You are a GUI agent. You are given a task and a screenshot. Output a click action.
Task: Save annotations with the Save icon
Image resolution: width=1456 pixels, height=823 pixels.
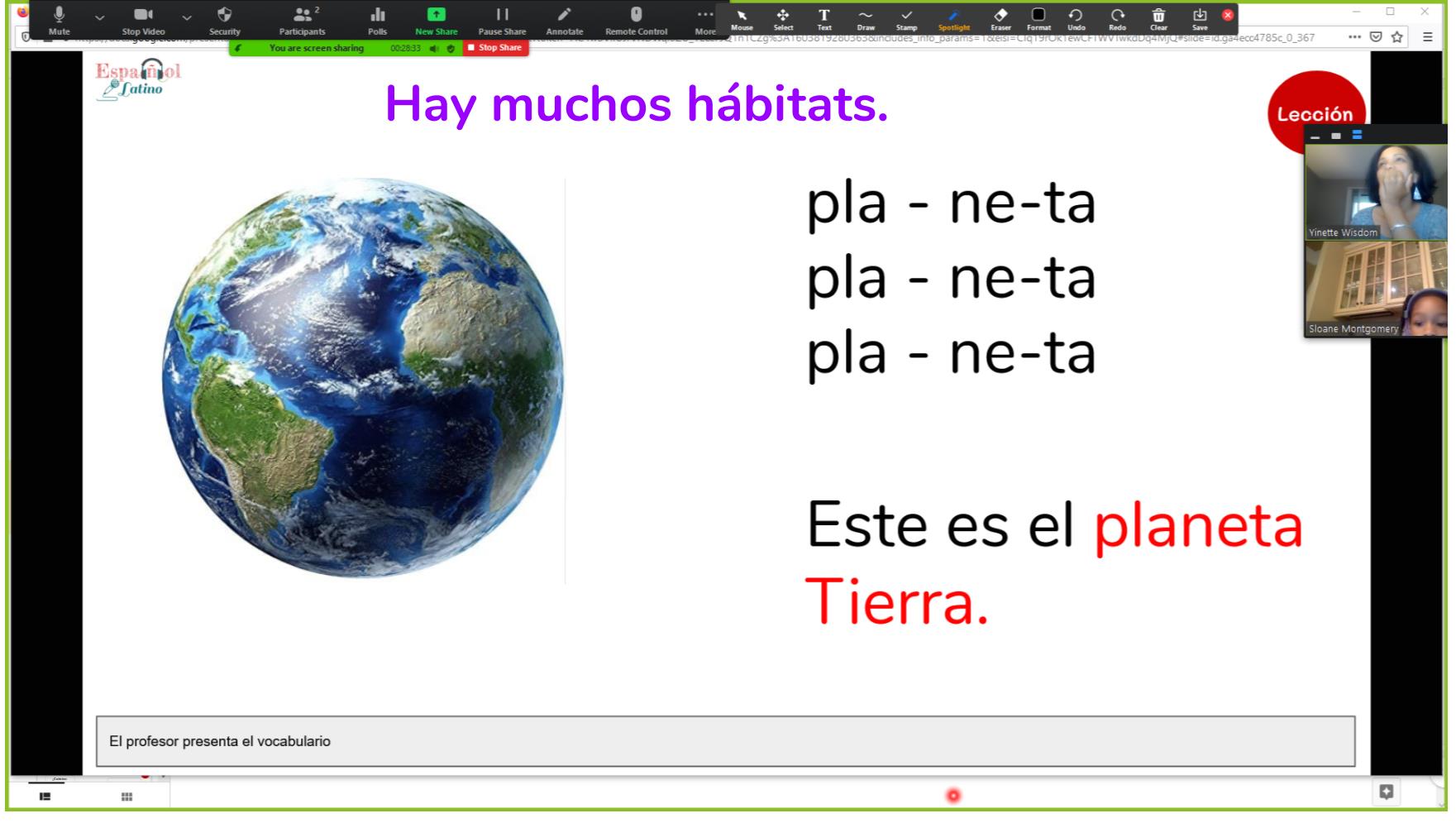tap(1200, 18)
